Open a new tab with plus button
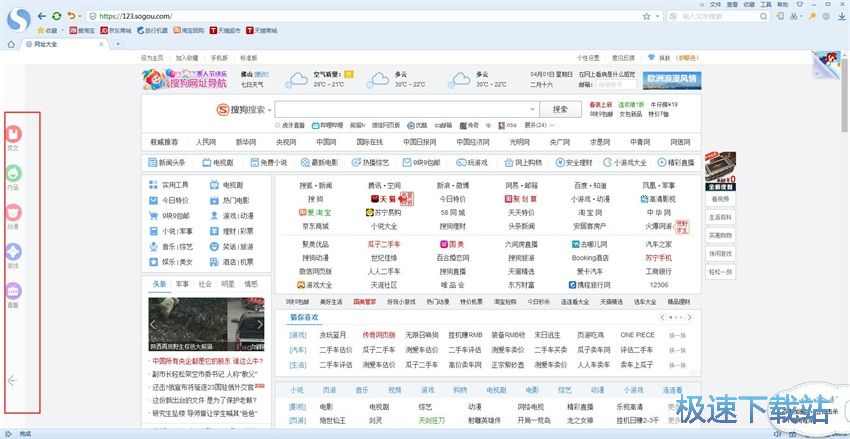The width and height of the screenshot is (850, 439). (118, 44)
